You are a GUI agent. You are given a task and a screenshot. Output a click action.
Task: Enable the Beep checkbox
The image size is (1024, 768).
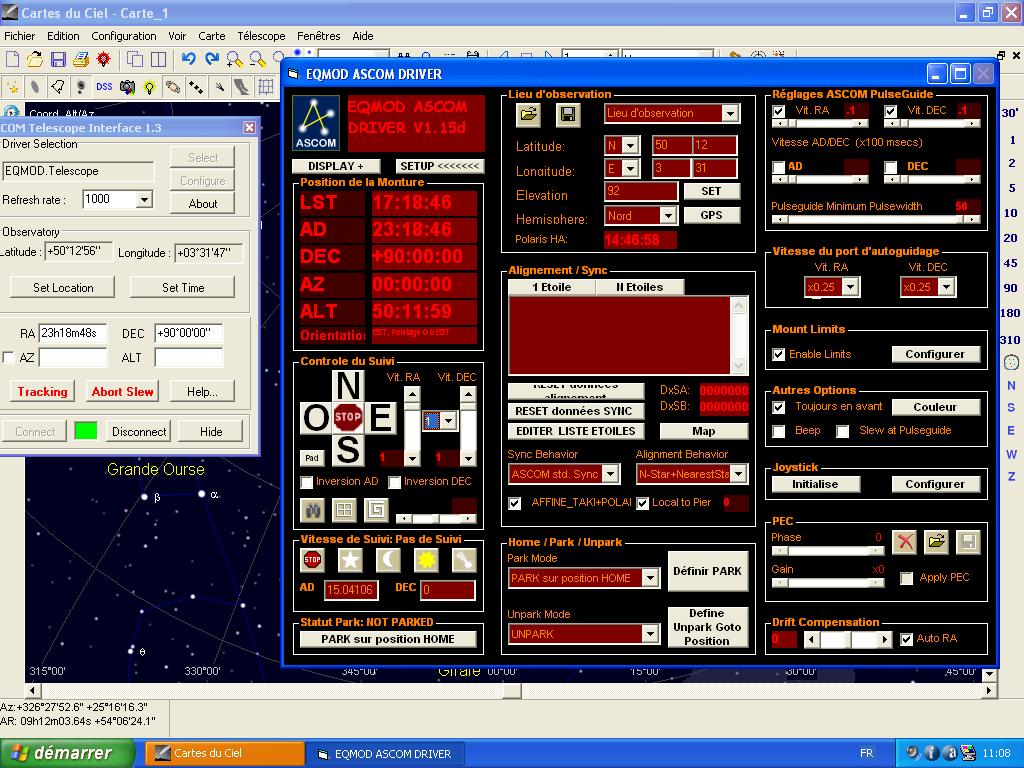click(x=778, y=432)
